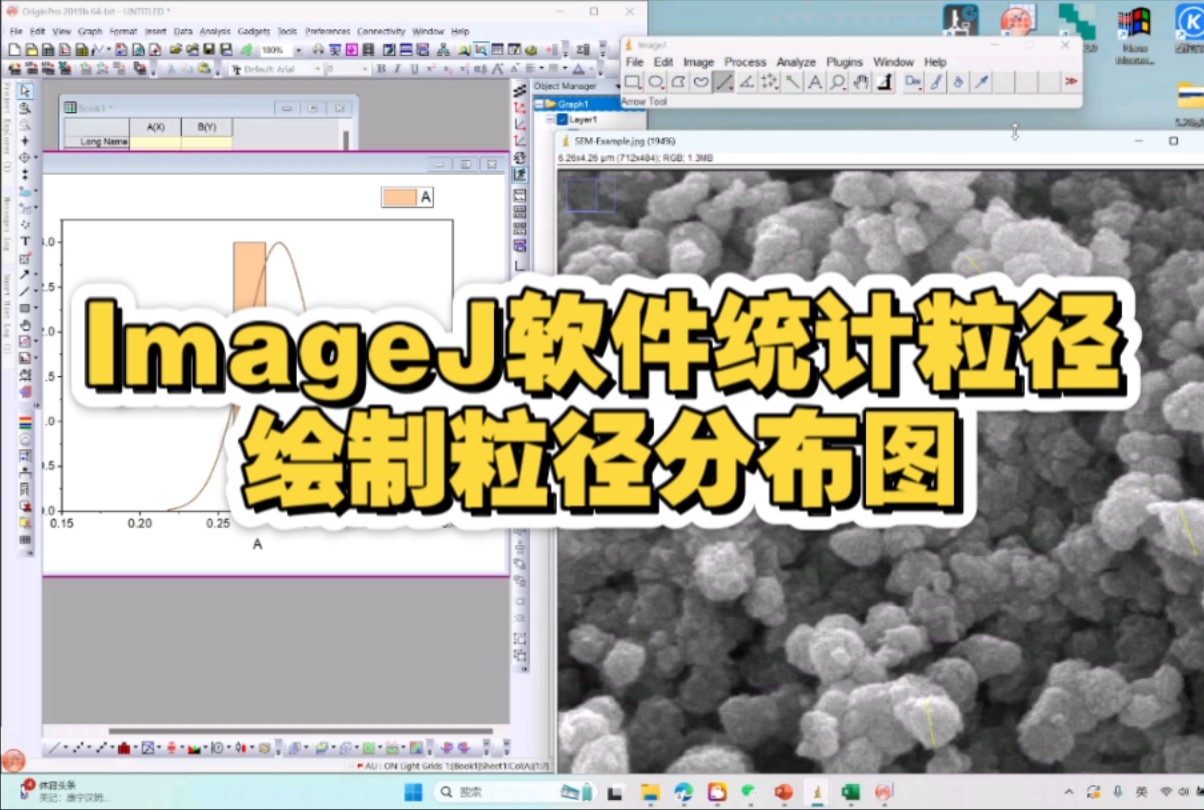1204x810 pixels.
Task: Select the Oval selection tool in ImageJ
Action: click(x=657, y=83)
